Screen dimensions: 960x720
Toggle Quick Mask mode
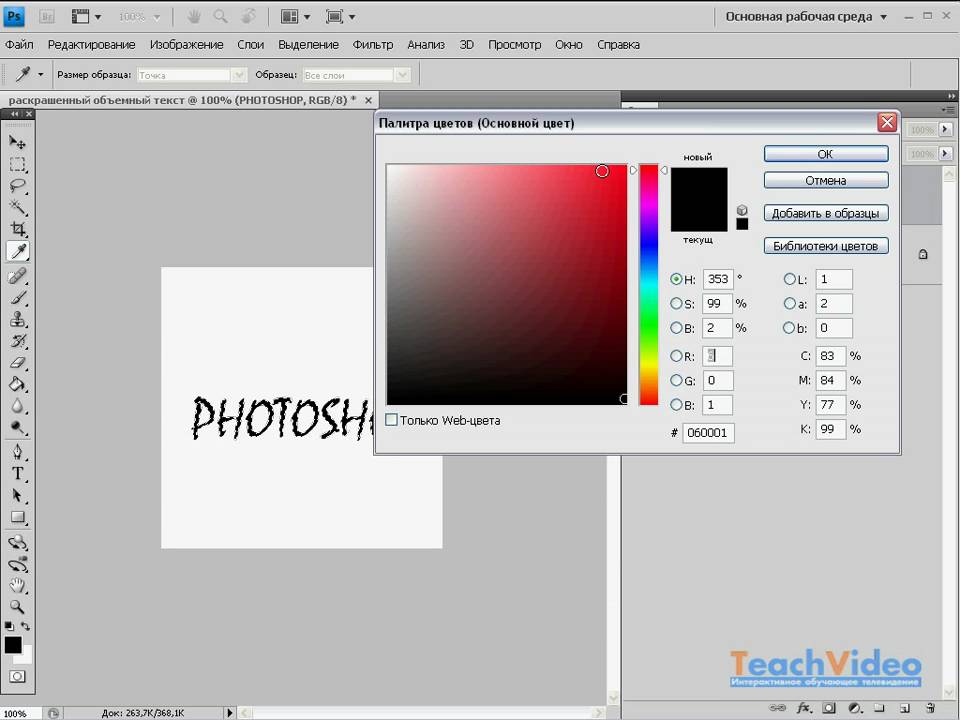tap(17, 677)
